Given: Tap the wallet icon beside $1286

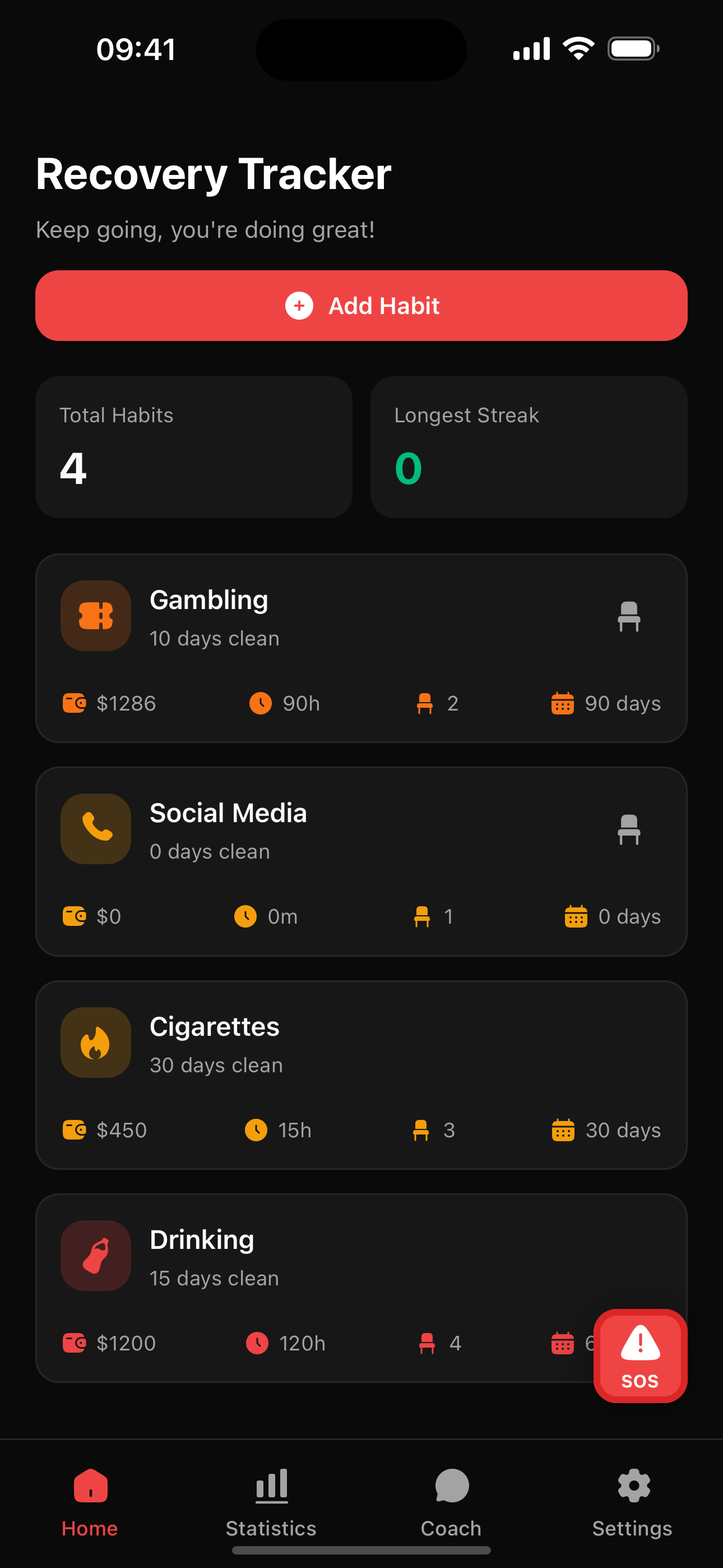Looking at the screenshot, I should (74, 703).
